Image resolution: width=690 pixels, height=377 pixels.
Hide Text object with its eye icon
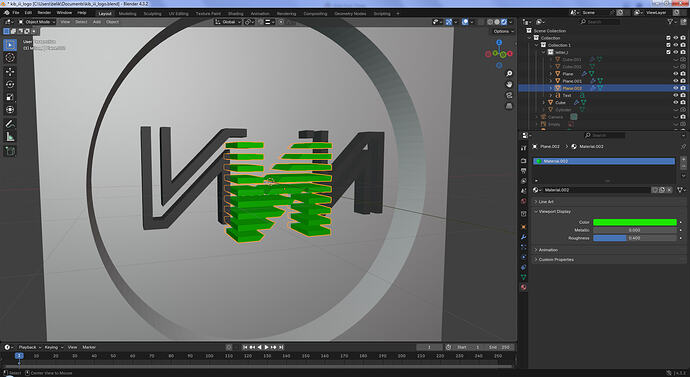pyautogui.click(x=676, y=95)
